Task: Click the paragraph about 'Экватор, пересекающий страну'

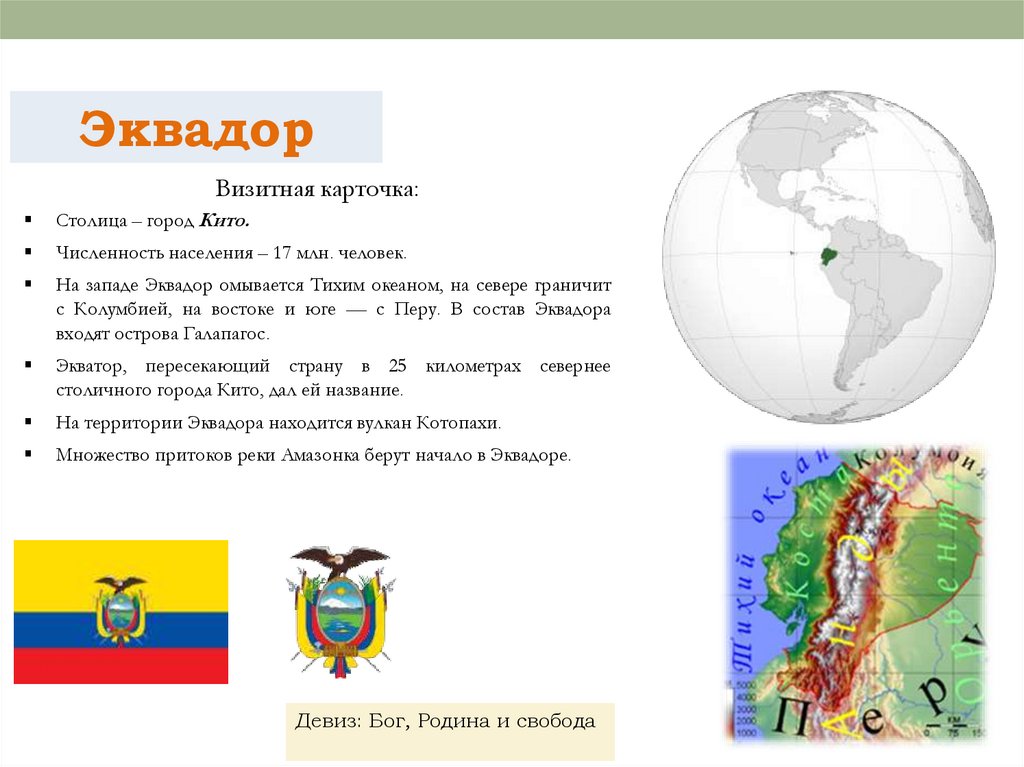Action: 333,378
